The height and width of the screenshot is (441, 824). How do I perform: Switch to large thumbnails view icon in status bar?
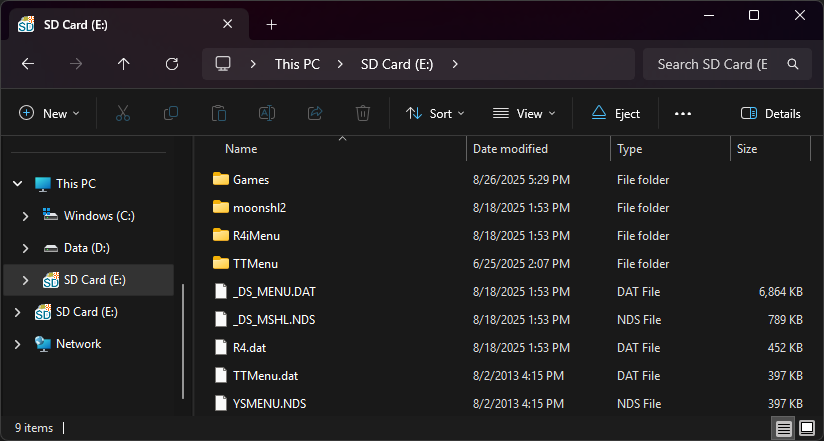(807, 428)
